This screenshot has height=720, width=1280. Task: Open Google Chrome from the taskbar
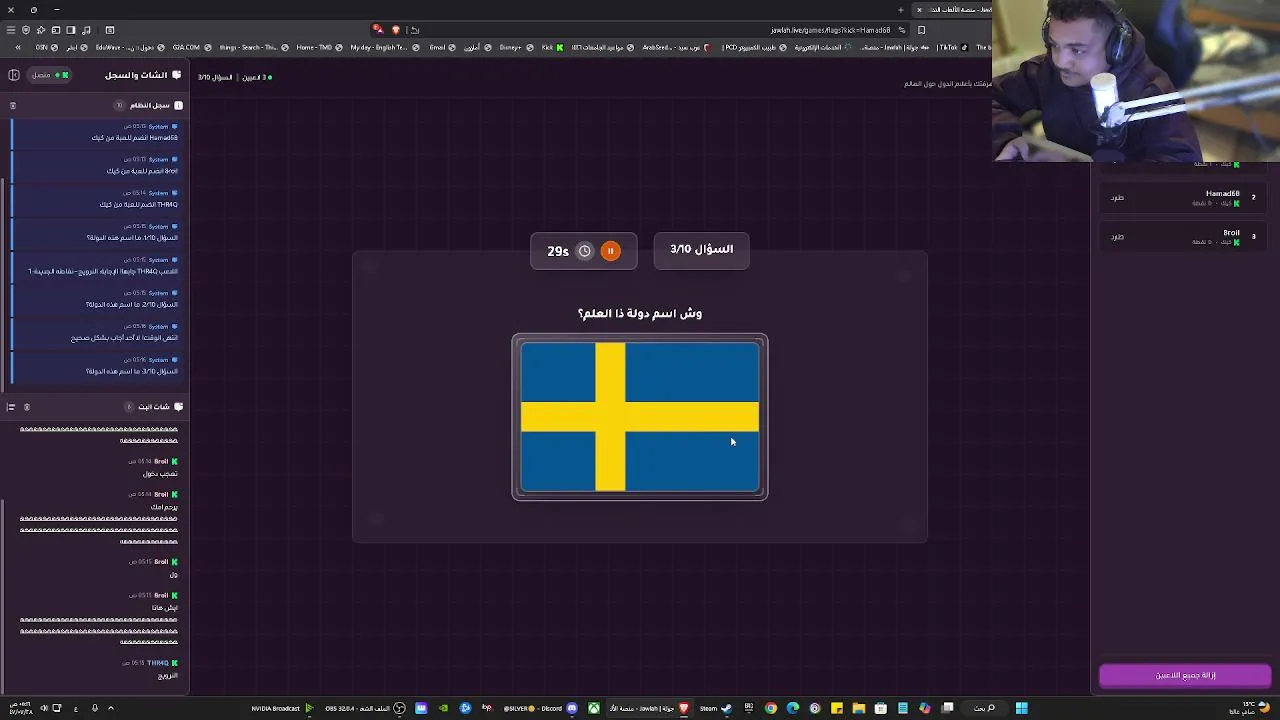click(771, 708)
